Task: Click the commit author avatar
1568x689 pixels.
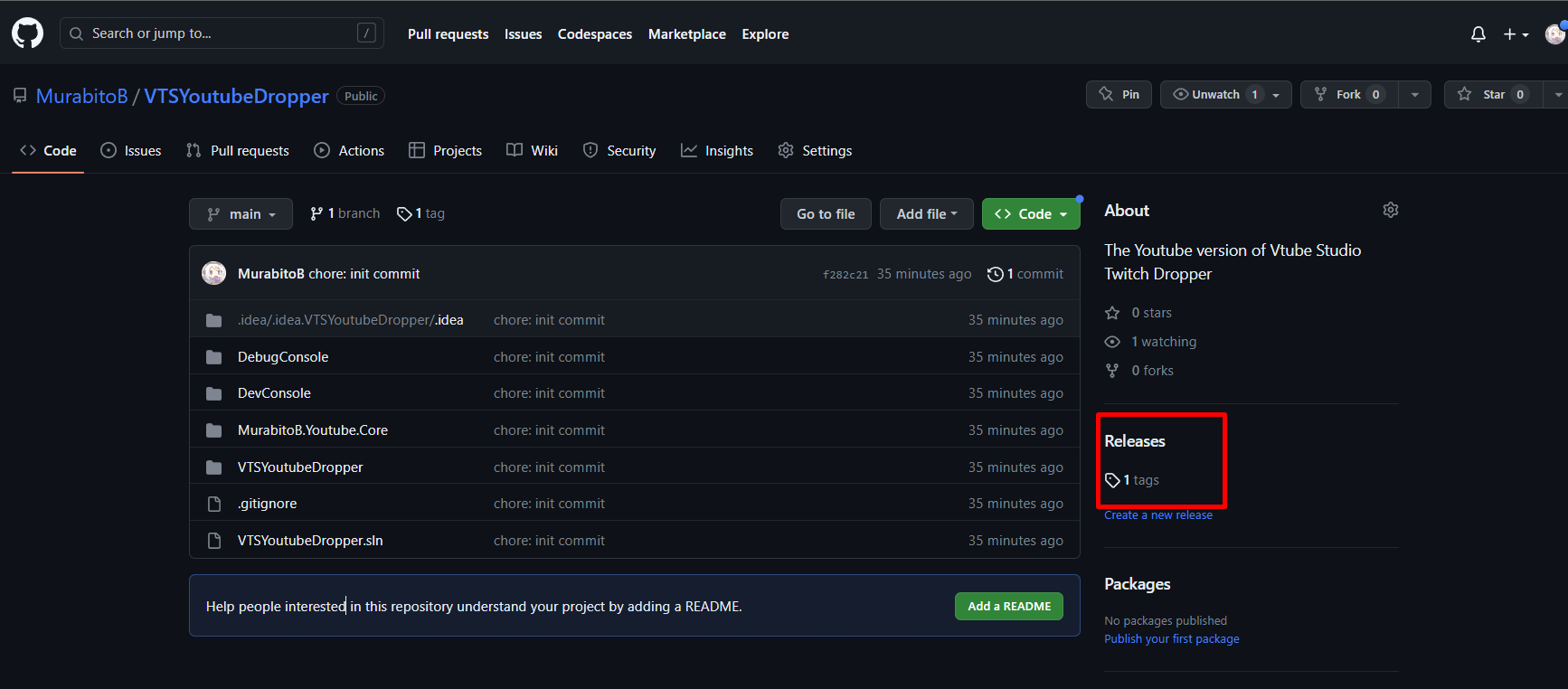Action: [x=214, y=273]
